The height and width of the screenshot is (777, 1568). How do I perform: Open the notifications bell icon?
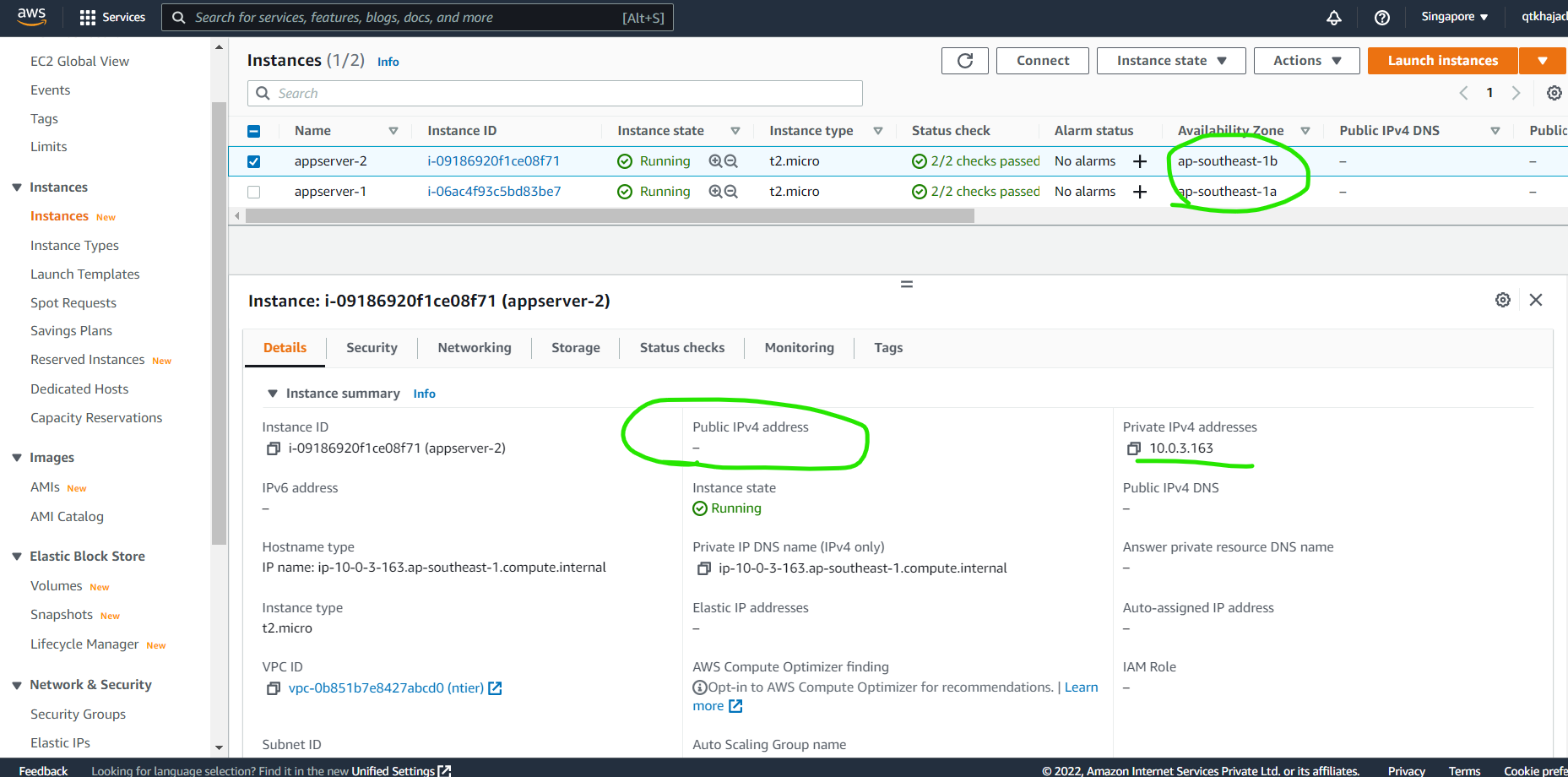click(1334, 17)
